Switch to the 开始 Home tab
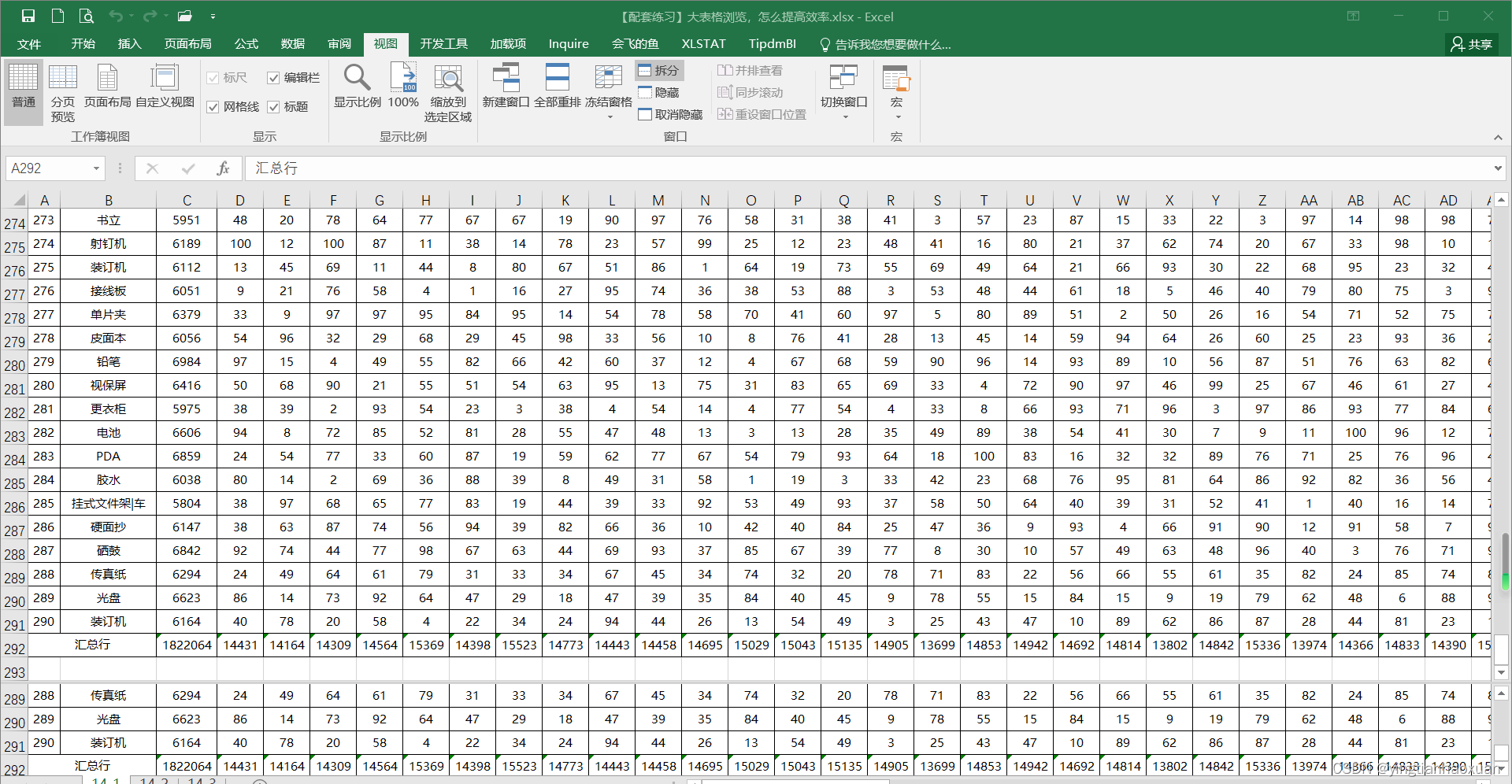The image size is (1512, 784). point(83,44)
